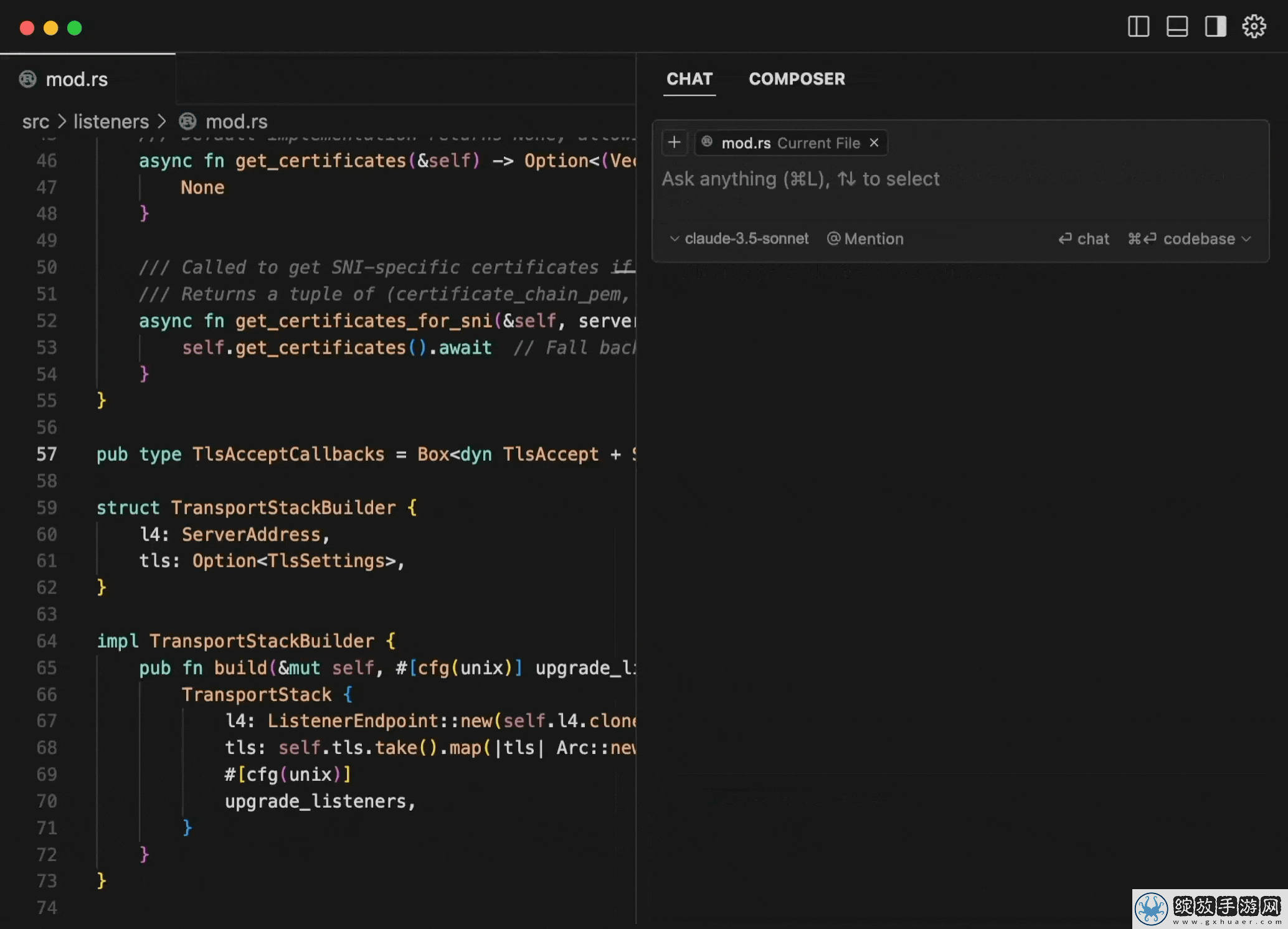
Task: Click Option<TlsSettings> on line 61
Action: 294,561
